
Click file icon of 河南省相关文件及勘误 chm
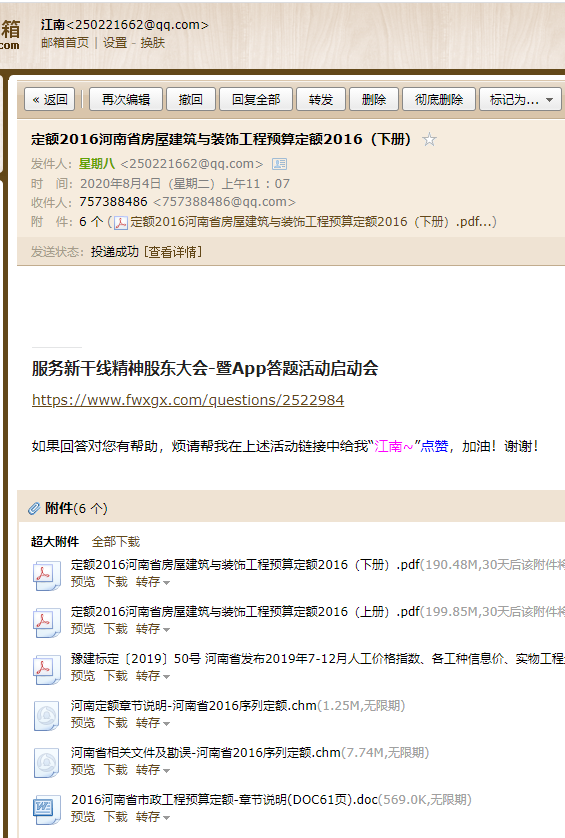pos(47,763)
